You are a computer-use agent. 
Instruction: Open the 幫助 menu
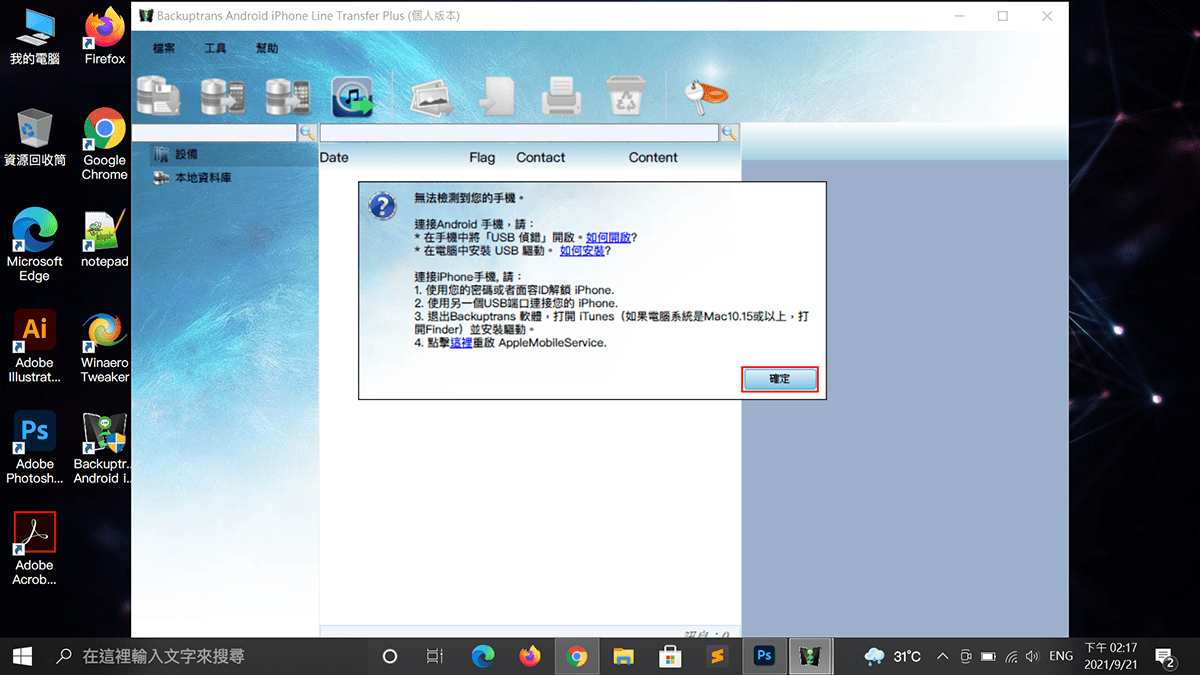[267, 49]
